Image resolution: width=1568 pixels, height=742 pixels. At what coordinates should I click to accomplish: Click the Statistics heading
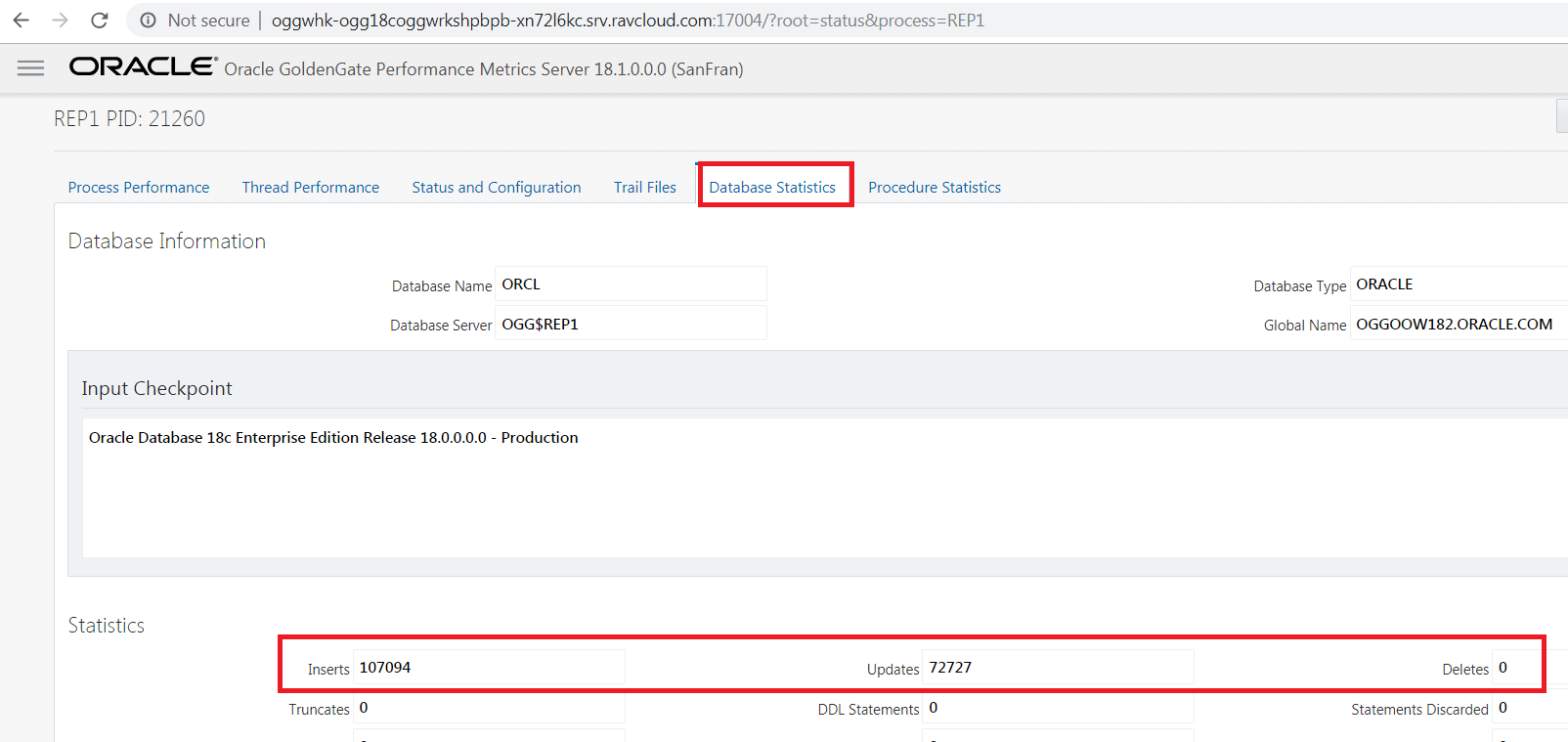107,626
